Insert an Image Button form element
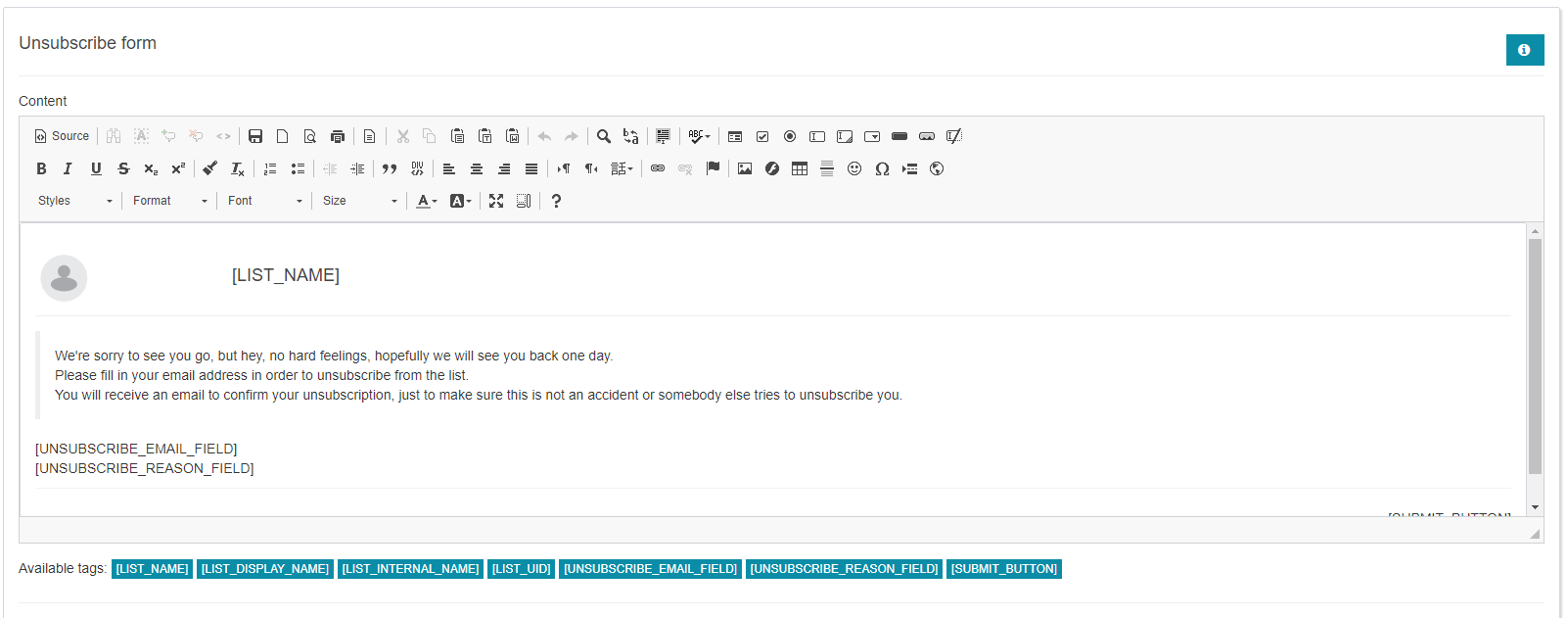This screenshot has height=618, width=1568. [927, 136]
